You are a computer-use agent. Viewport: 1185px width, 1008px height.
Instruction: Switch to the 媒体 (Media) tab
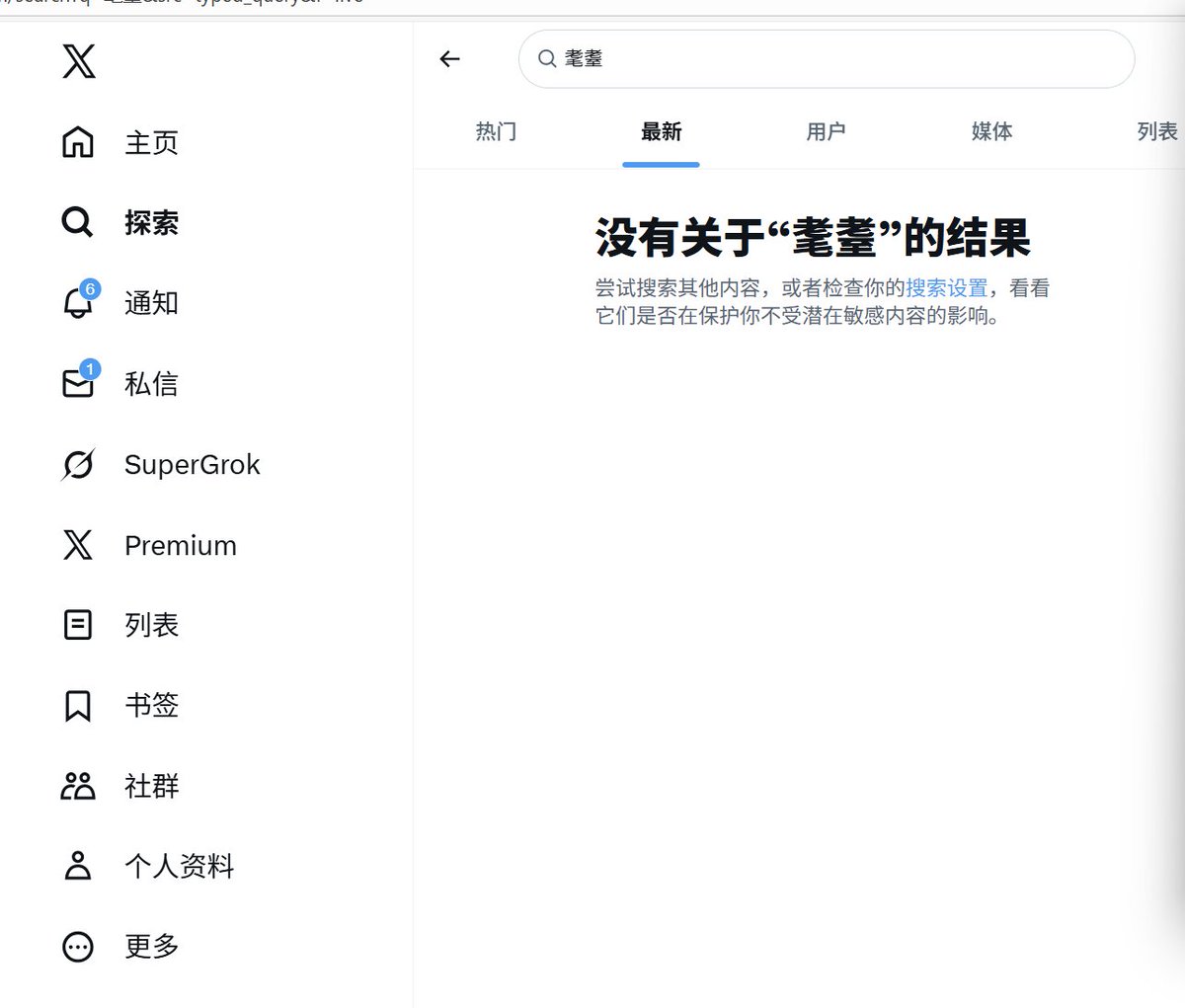[991, 131]
